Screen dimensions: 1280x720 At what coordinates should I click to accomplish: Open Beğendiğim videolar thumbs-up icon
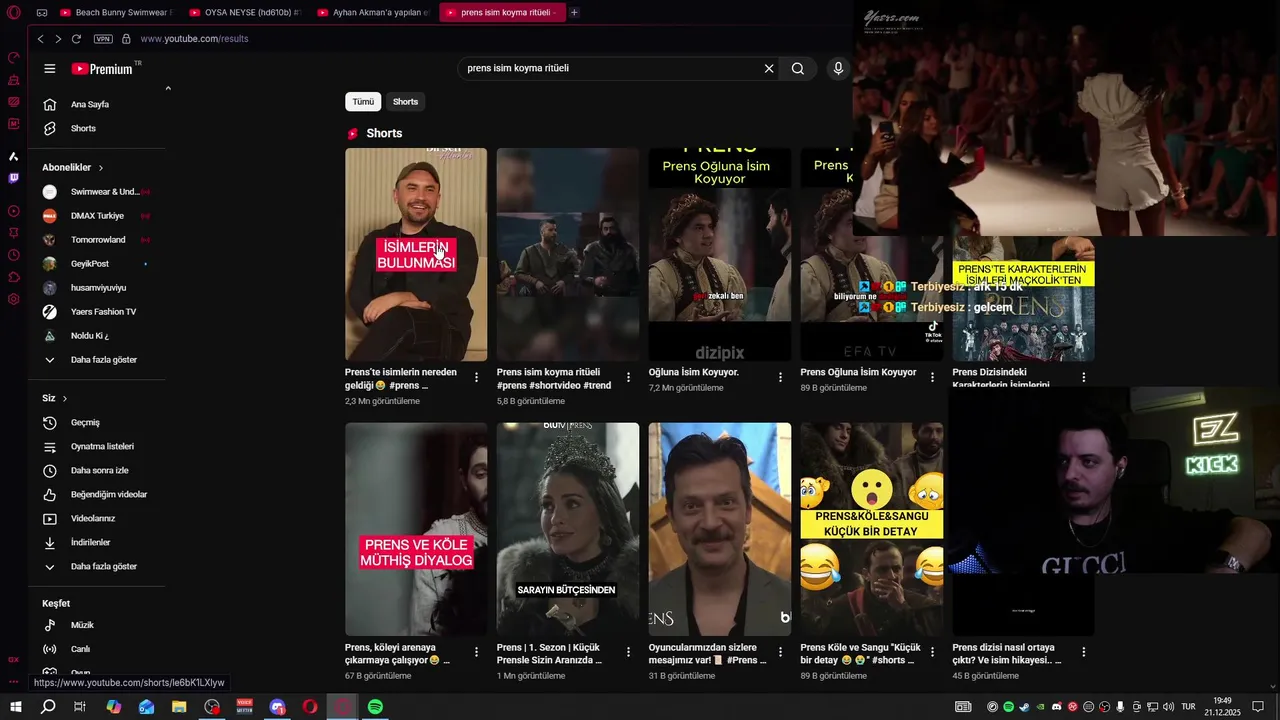50,495
